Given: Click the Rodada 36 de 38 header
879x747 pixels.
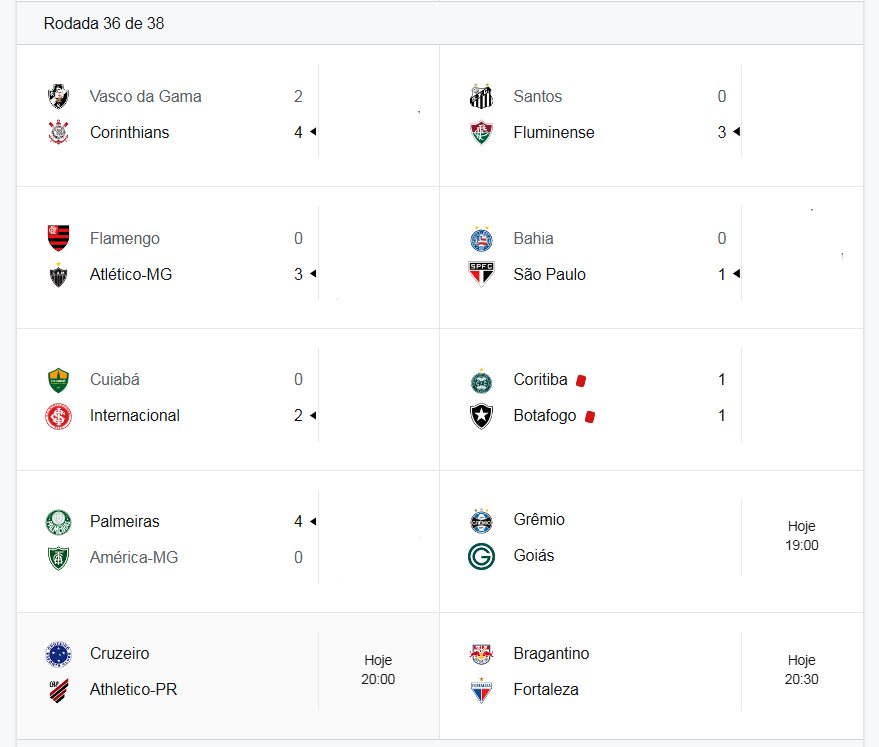Looking at the screenshot, I should tap(104, 24).
